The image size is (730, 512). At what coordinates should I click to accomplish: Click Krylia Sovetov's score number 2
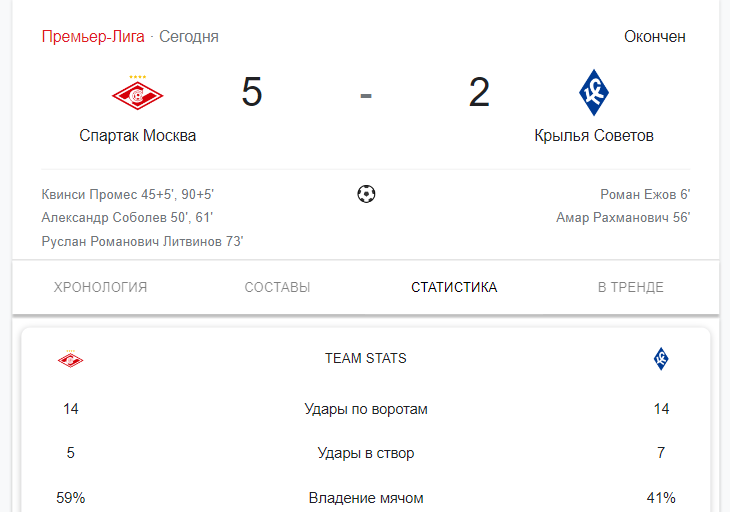(x=479, y=92)
